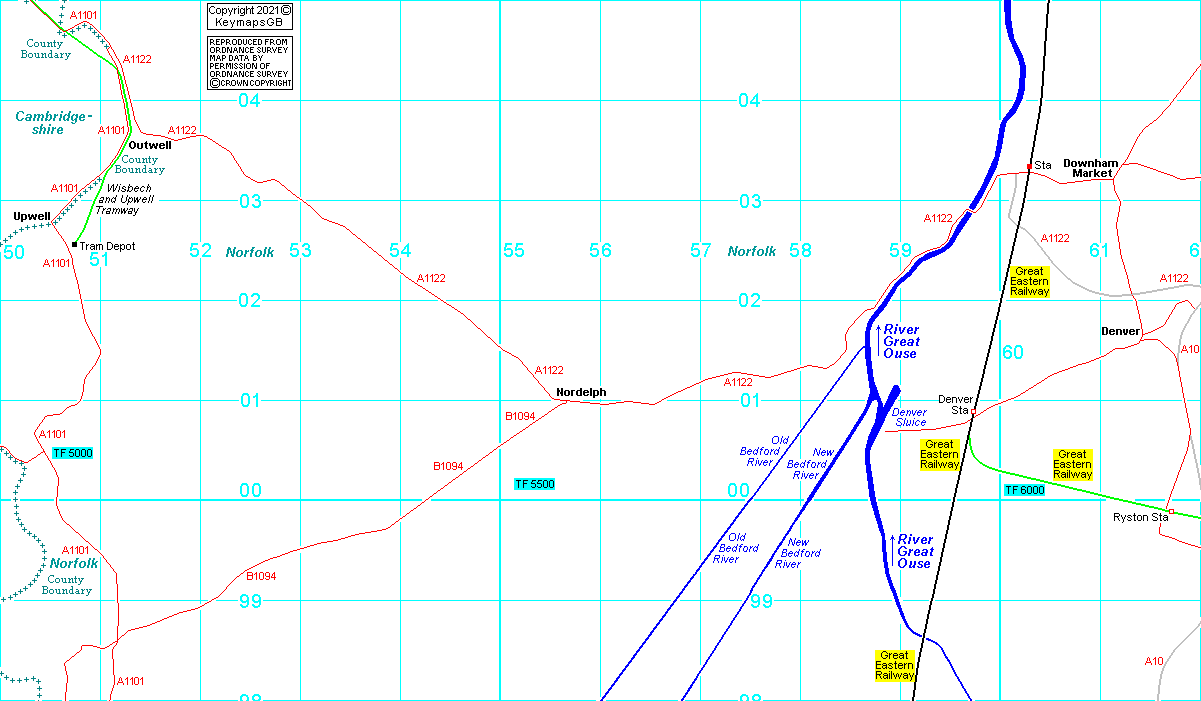Select the Denver Sluice label
Viewport: 1201px width, 701px height.
click(x=909, y=417)
